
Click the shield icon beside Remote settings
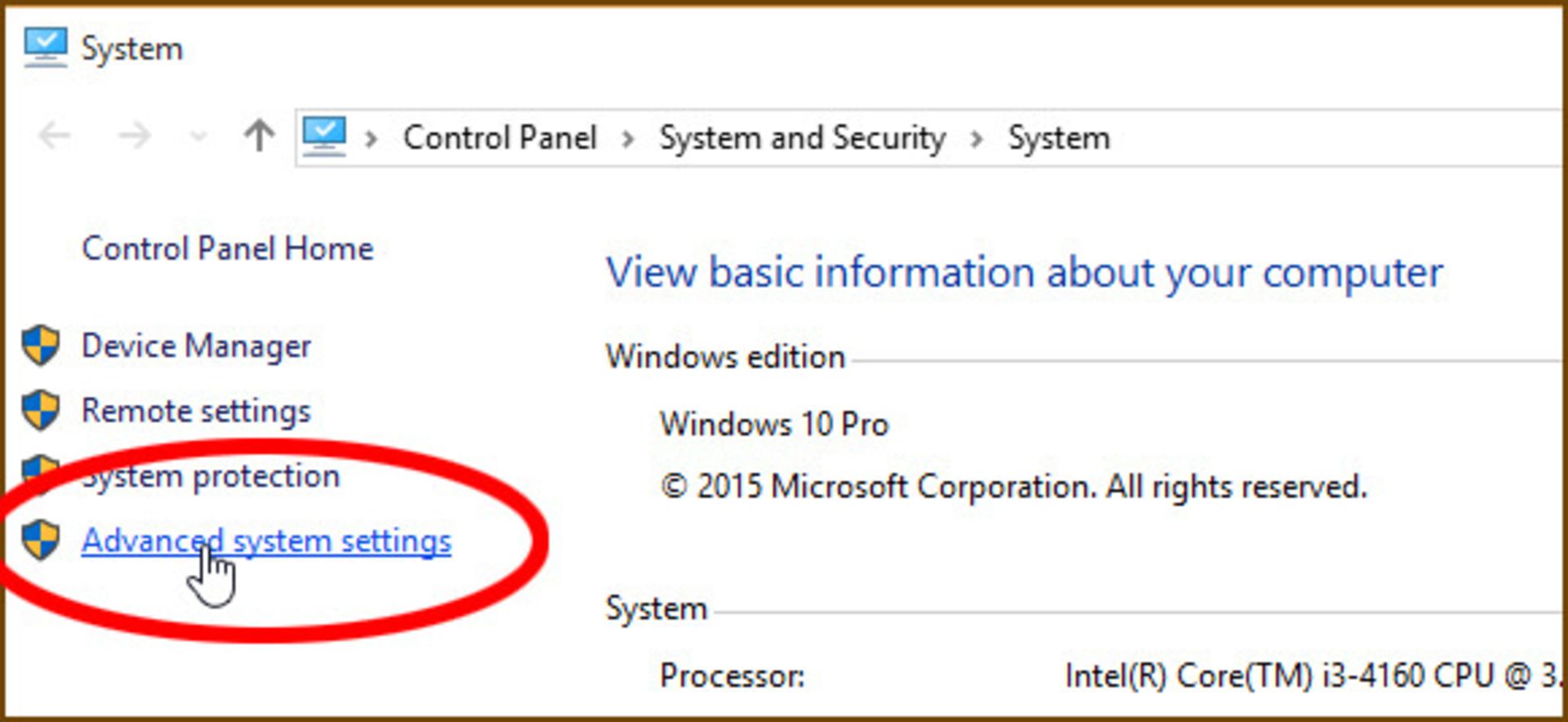click(40, 410)
